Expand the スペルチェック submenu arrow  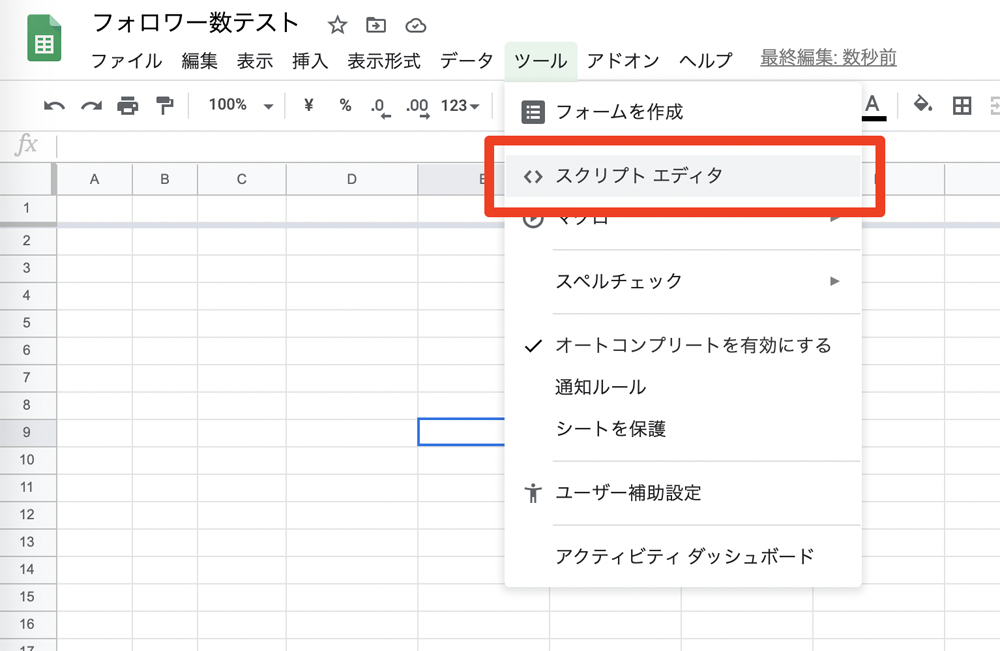[x=834, y=281]
